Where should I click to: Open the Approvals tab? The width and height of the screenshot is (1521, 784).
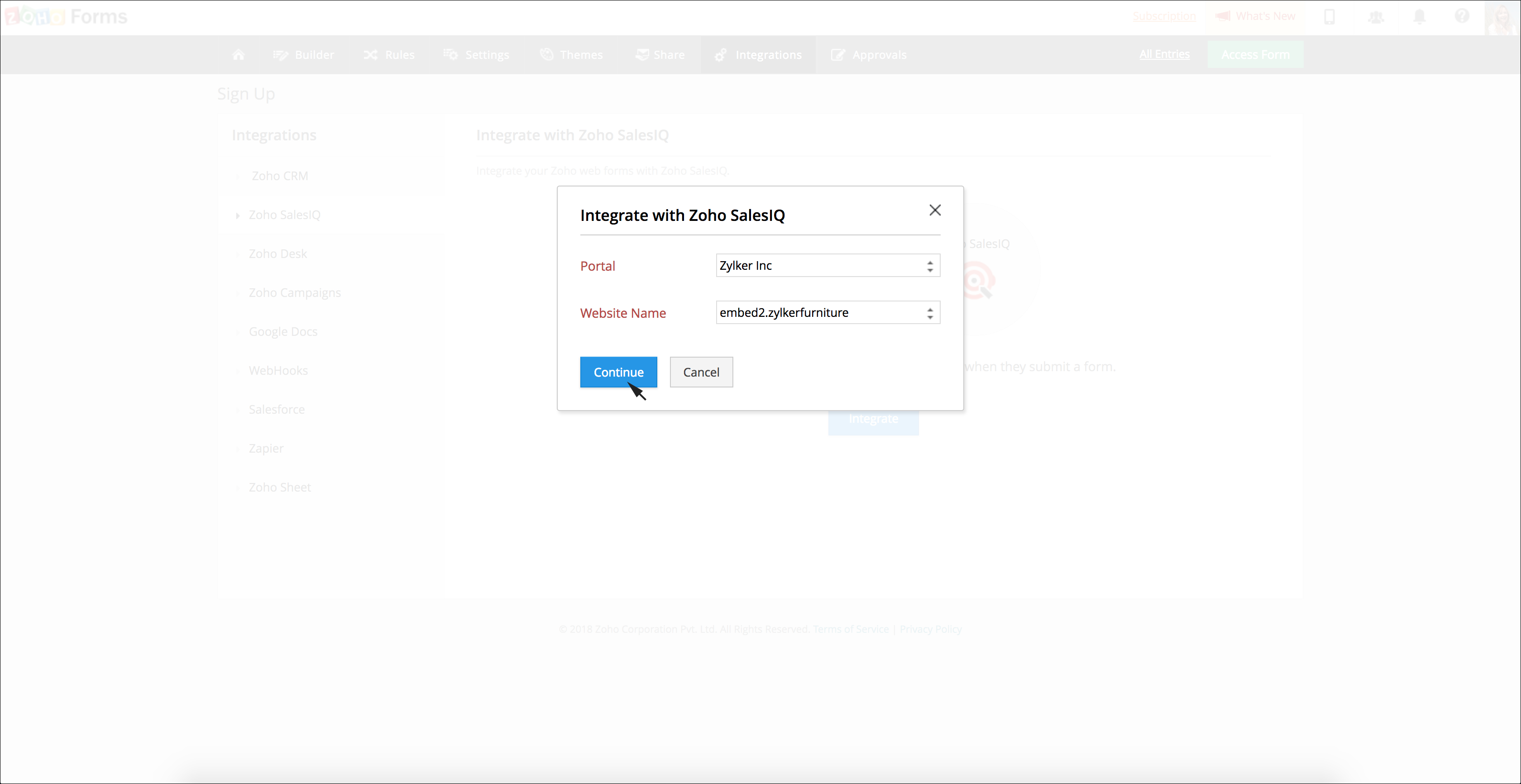869,55
